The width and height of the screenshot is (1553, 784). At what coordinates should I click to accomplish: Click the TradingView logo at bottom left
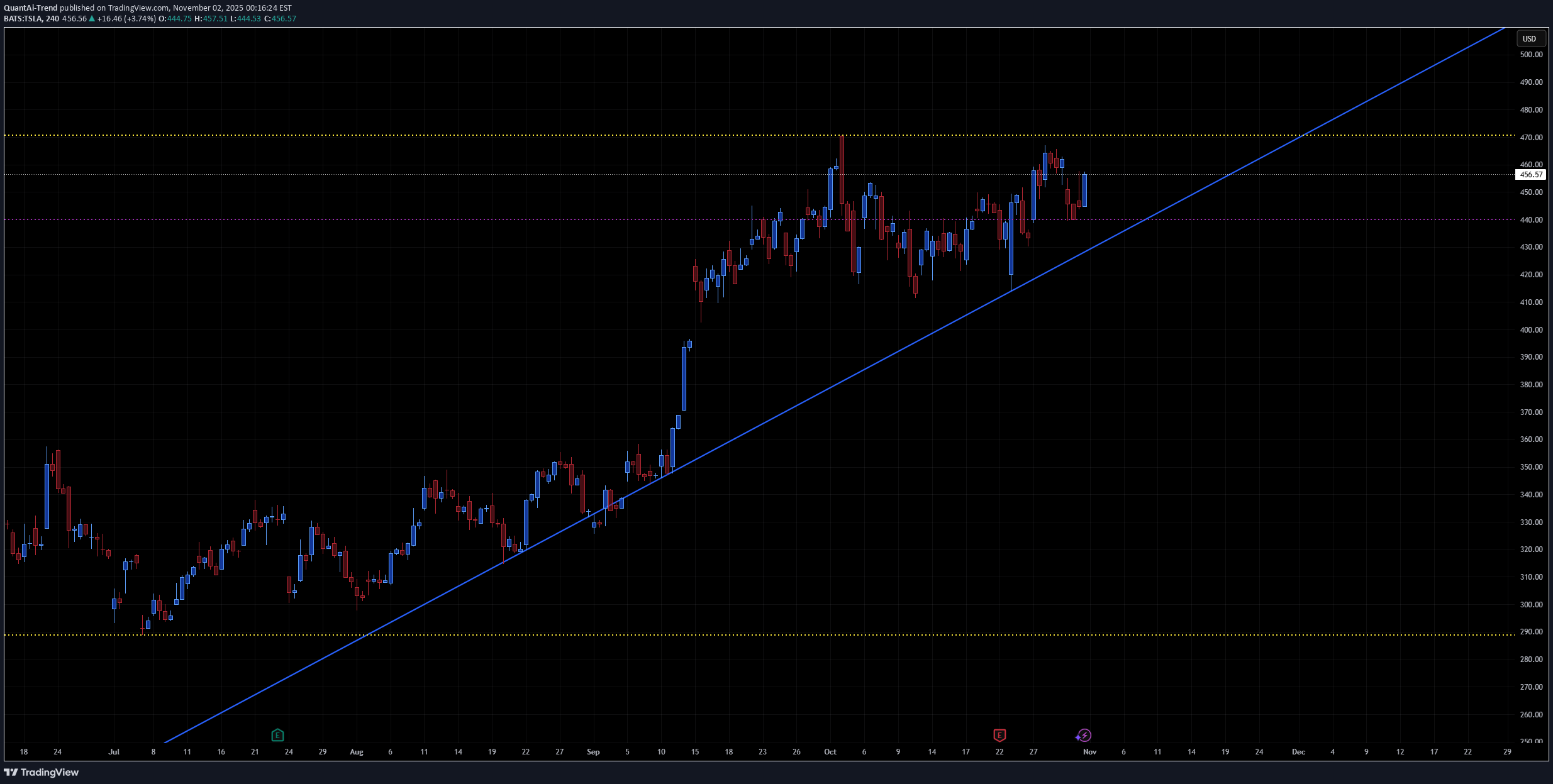point(42,772)
